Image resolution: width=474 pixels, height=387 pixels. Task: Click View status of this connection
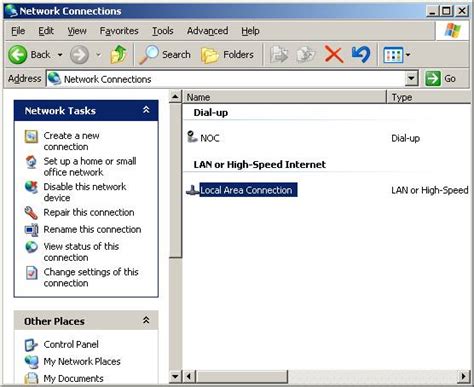[81, 252]
